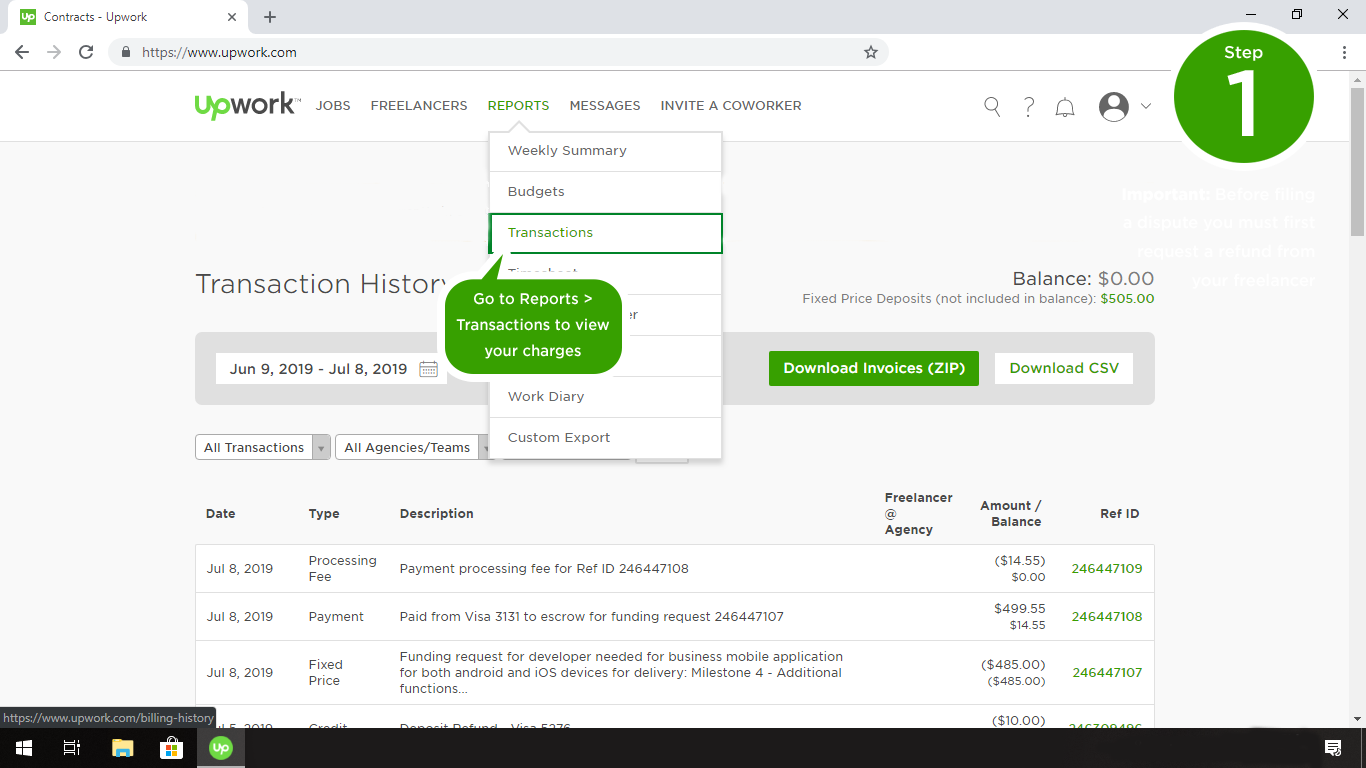Open search using the magnifier icon
The width and height of the screenshot is (1366, 768).
pos(991,106)
